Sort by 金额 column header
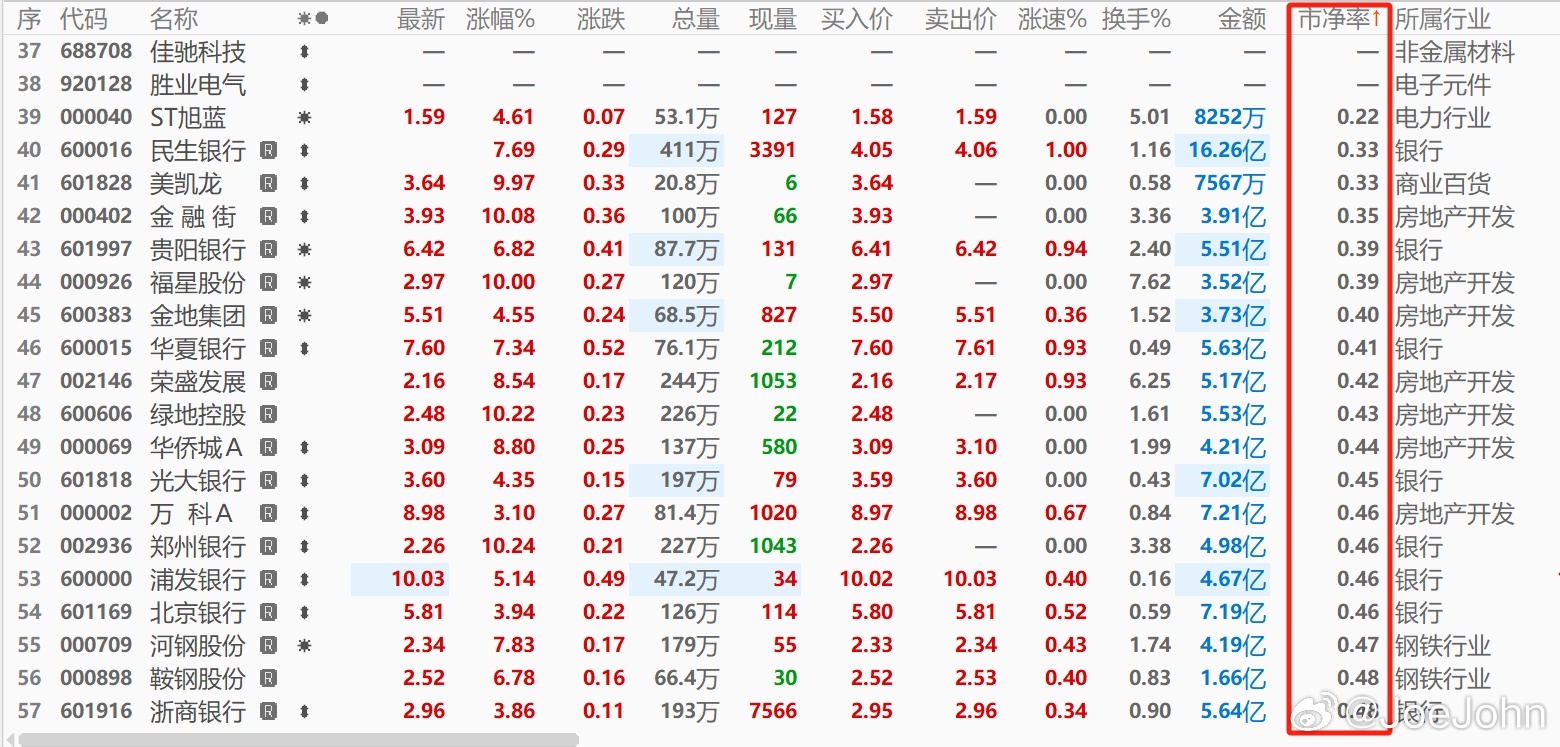Viewport: 1560px width, 747px height. tap(1243, 19)
